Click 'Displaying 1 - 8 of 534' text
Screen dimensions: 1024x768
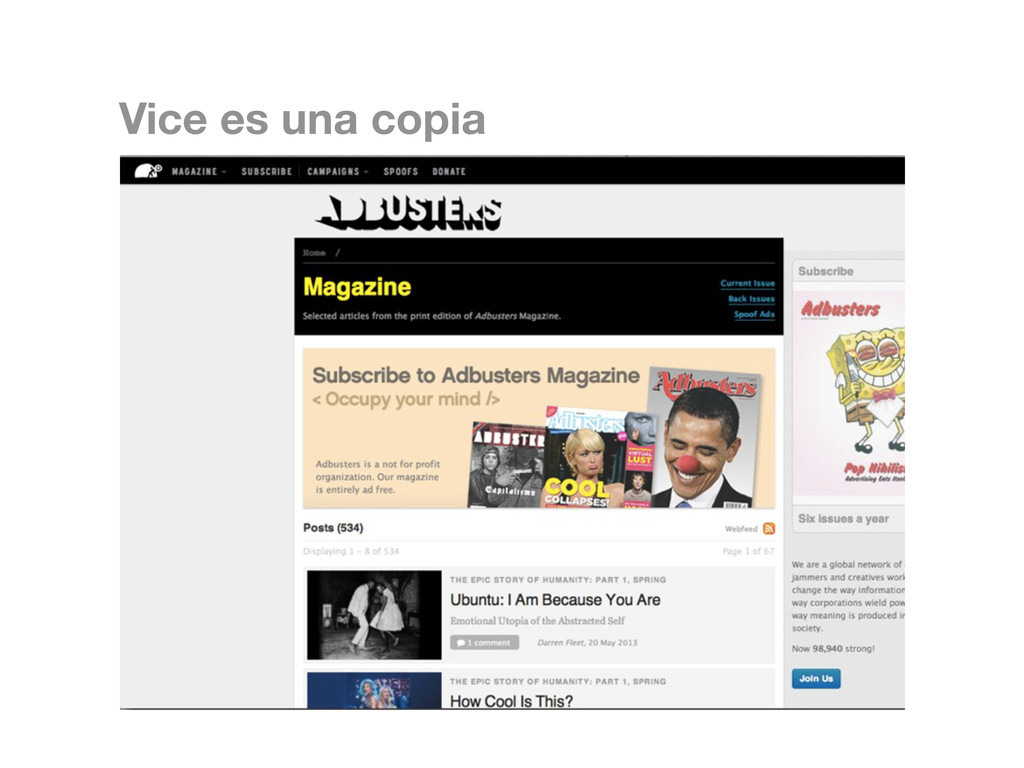pos(351,551)
